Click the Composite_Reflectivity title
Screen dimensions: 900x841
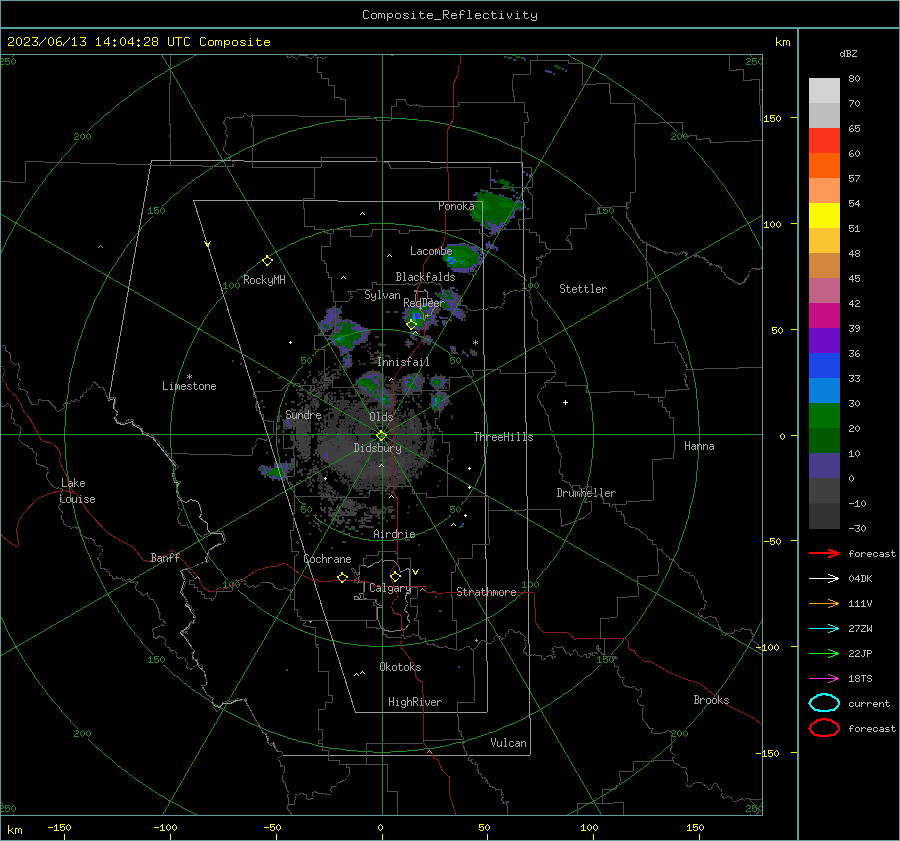coord(450,15)
